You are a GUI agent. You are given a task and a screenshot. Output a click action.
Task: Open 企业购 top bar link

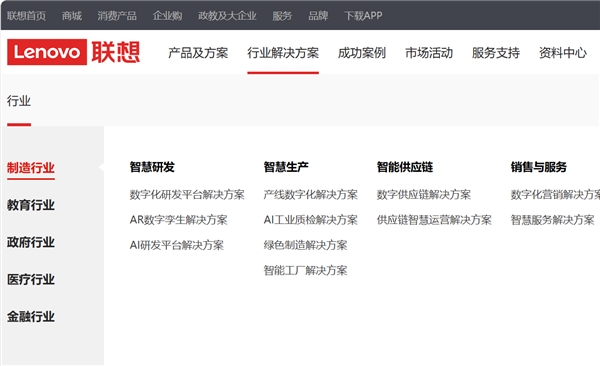pos(167,16)
